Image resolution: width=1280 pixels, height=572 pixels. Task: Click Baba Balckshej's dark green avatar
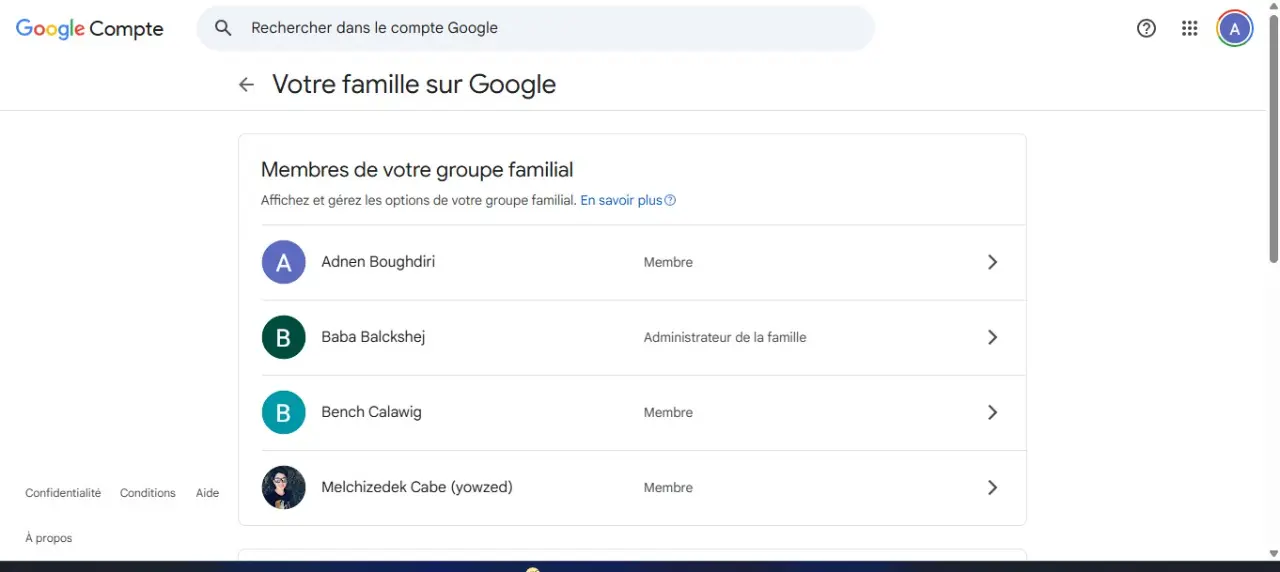pyautogui.click(x=284, y=337)
